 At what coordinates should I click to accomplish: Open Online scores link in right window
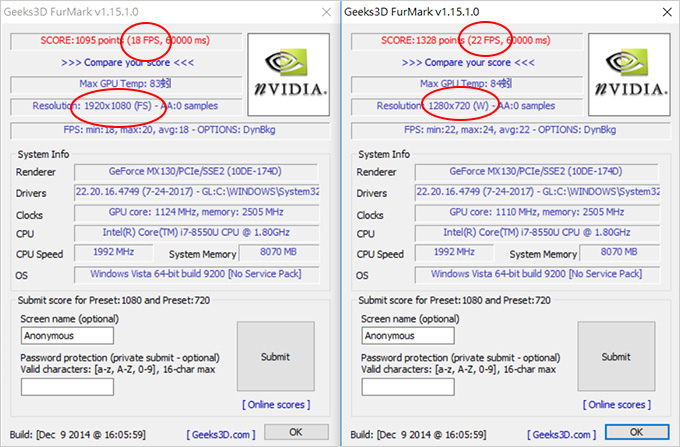click(x=617, y=405)
